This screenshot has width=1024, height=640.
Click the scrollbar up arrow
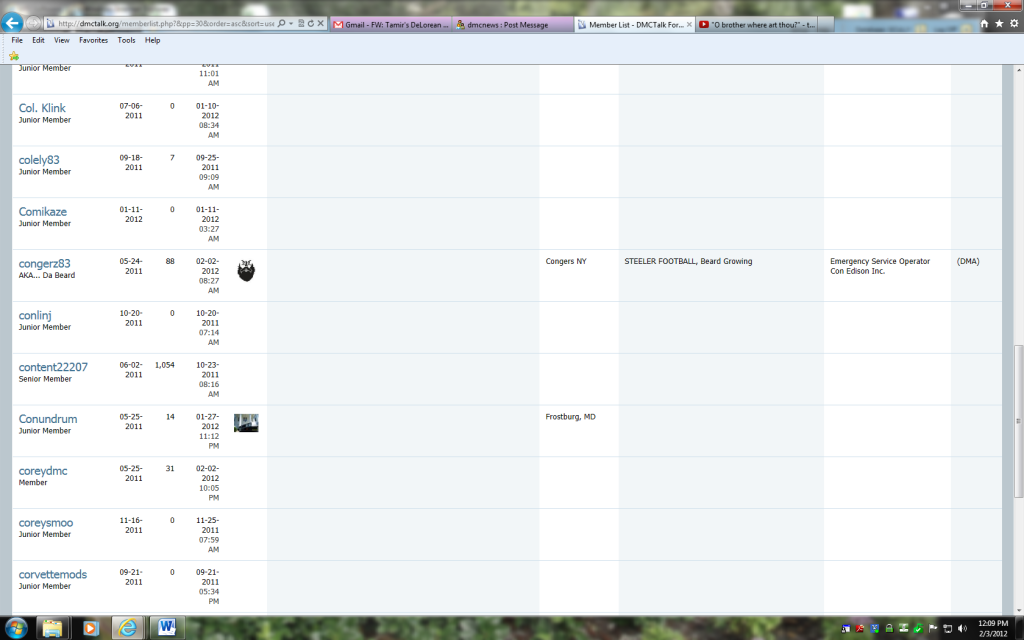1018,69
